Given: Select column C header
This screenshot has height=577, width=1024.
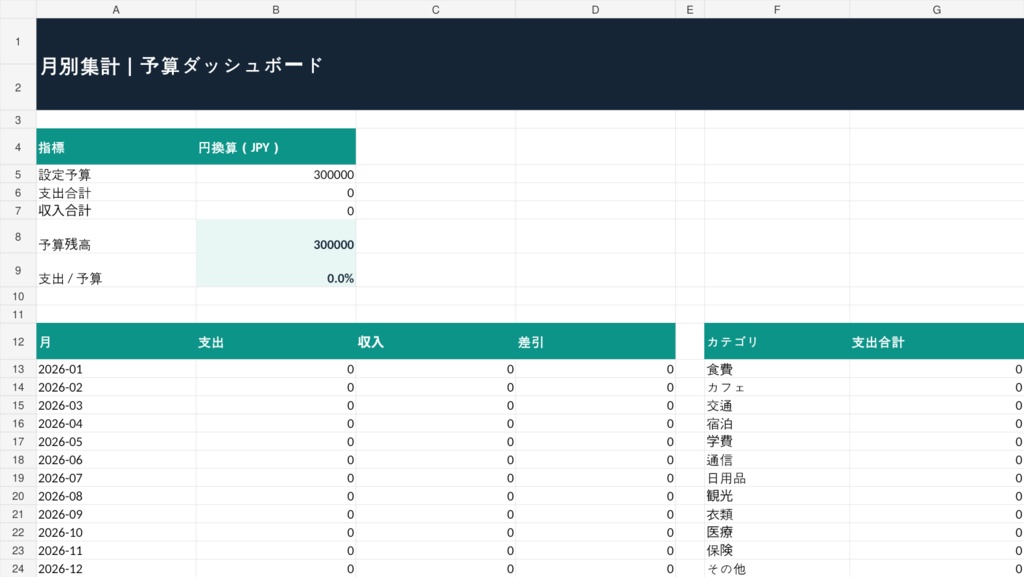Looking at the screenshot, I should point(436,9).
